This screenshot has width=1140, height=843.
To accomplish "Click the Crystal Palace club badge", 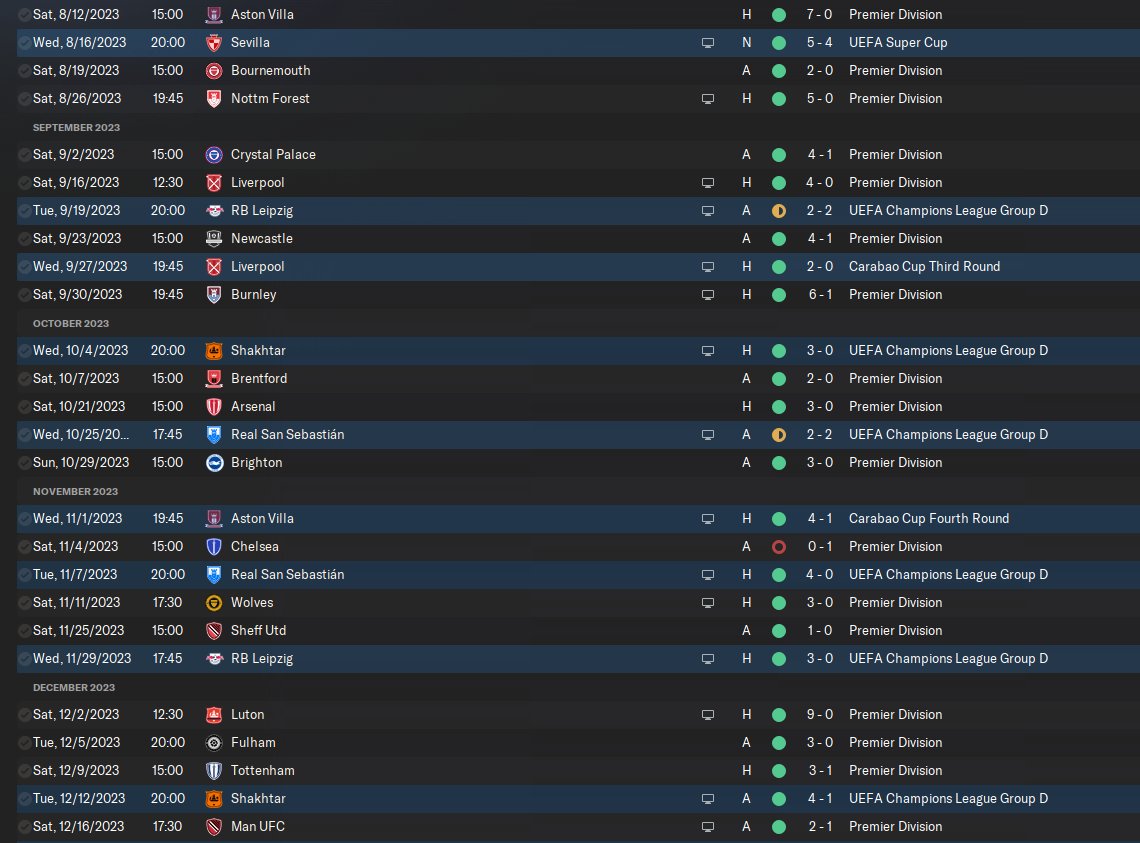I will coord(213,155).
